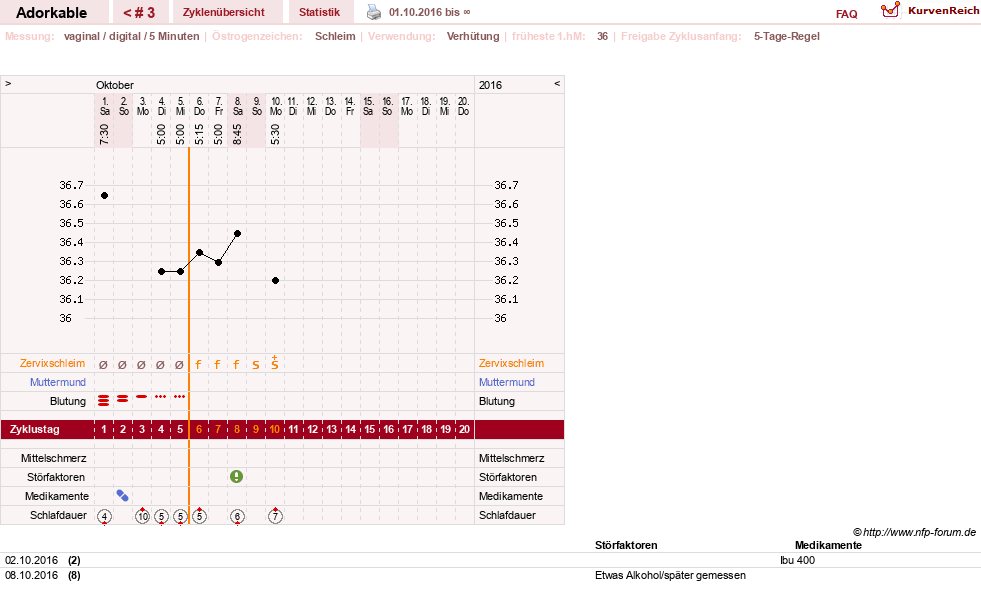Click the printer icon
This screenshot has height=604, width=981.
(374, 12)
